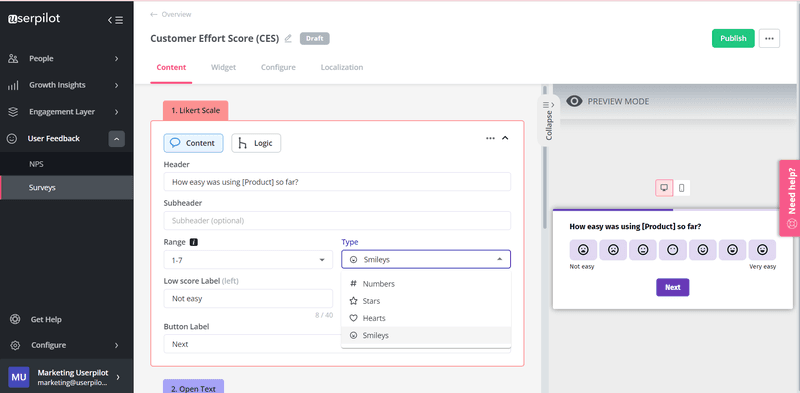Collapse the User Feedback section
Screen dimensions: 800x393
(x=116, y=139)
